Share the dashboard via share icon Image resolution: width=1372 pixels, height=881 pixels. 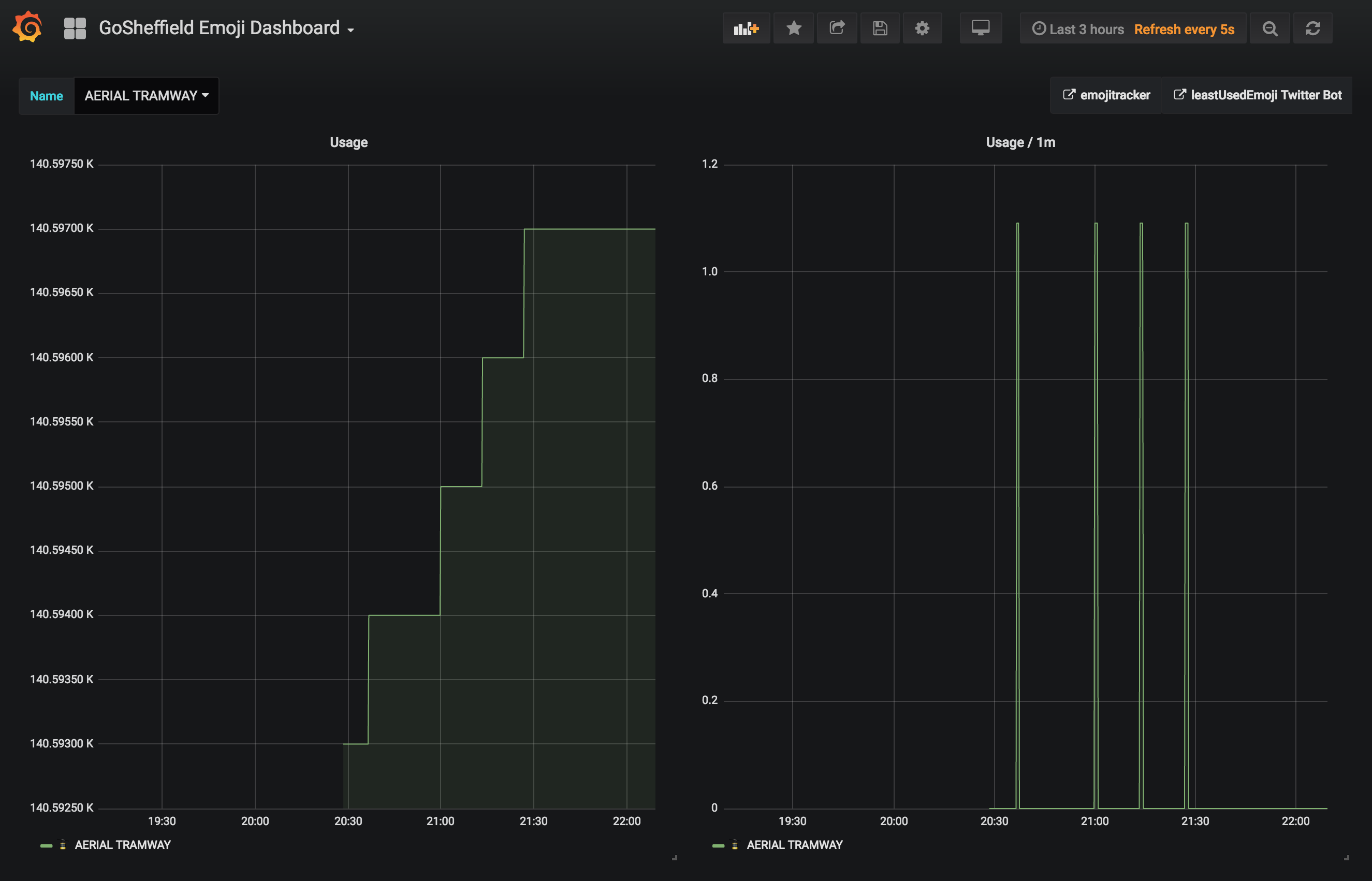click(837, 28)
